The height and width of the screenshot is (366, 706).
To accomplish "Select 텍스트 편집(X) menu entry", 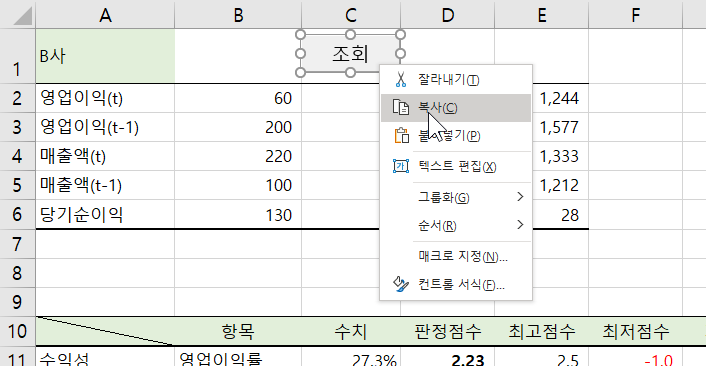I will 456,167.
